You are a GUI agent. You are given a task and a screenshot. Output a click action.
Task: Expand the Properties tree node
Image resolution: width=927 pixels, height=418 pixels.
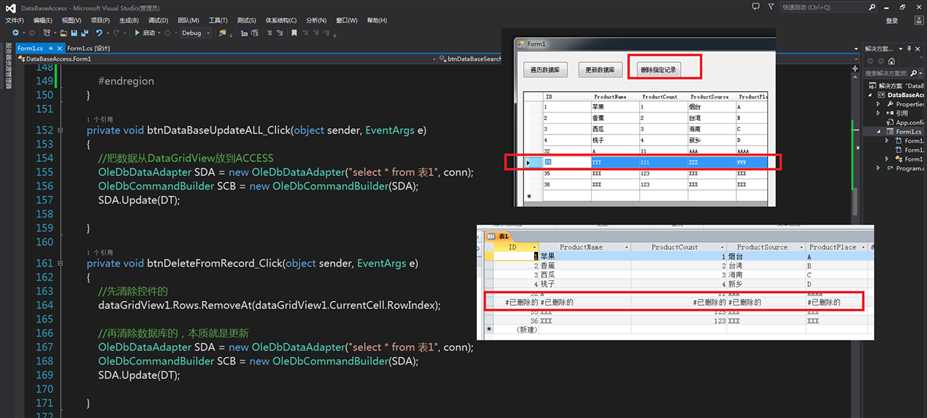point(878,104)
